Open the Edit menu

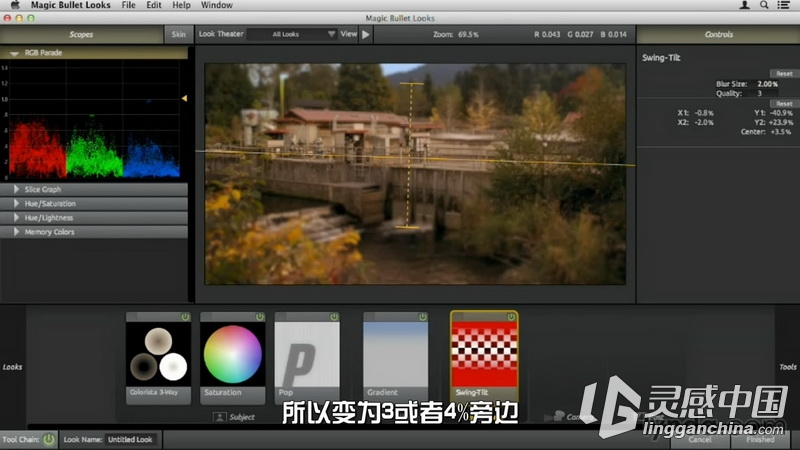click(x=154, y=5)
